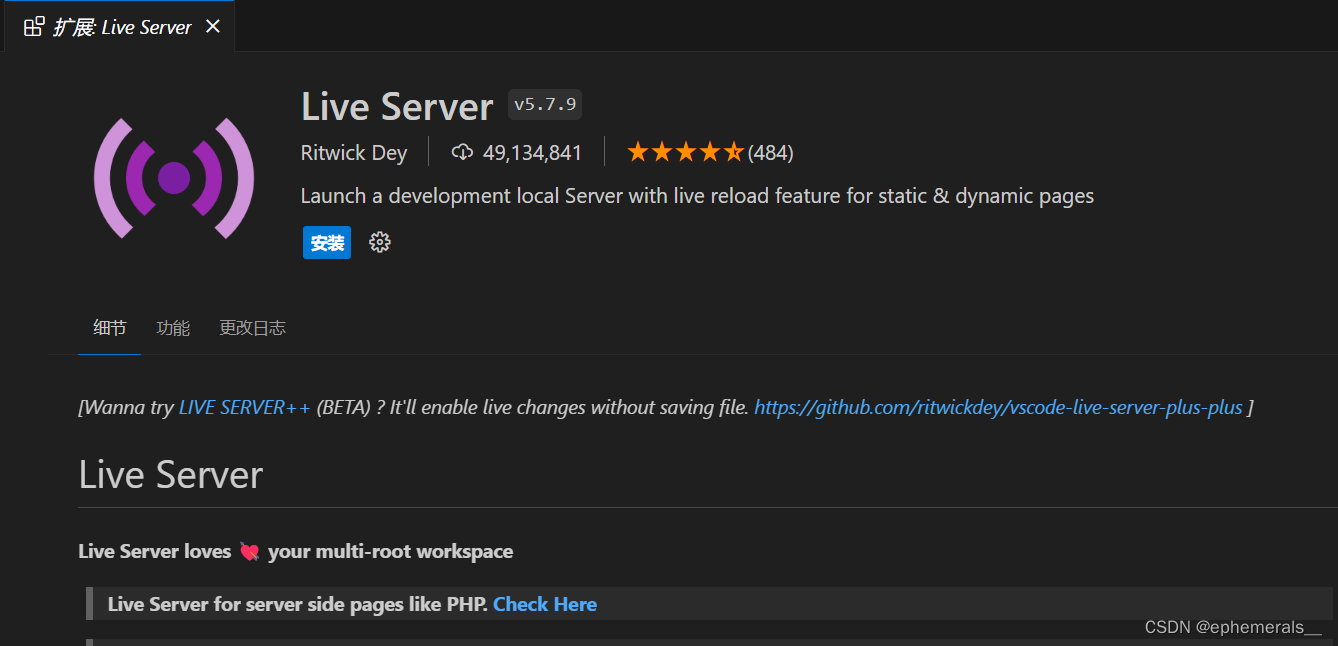Follow the Check Here link

click(545, 604)
